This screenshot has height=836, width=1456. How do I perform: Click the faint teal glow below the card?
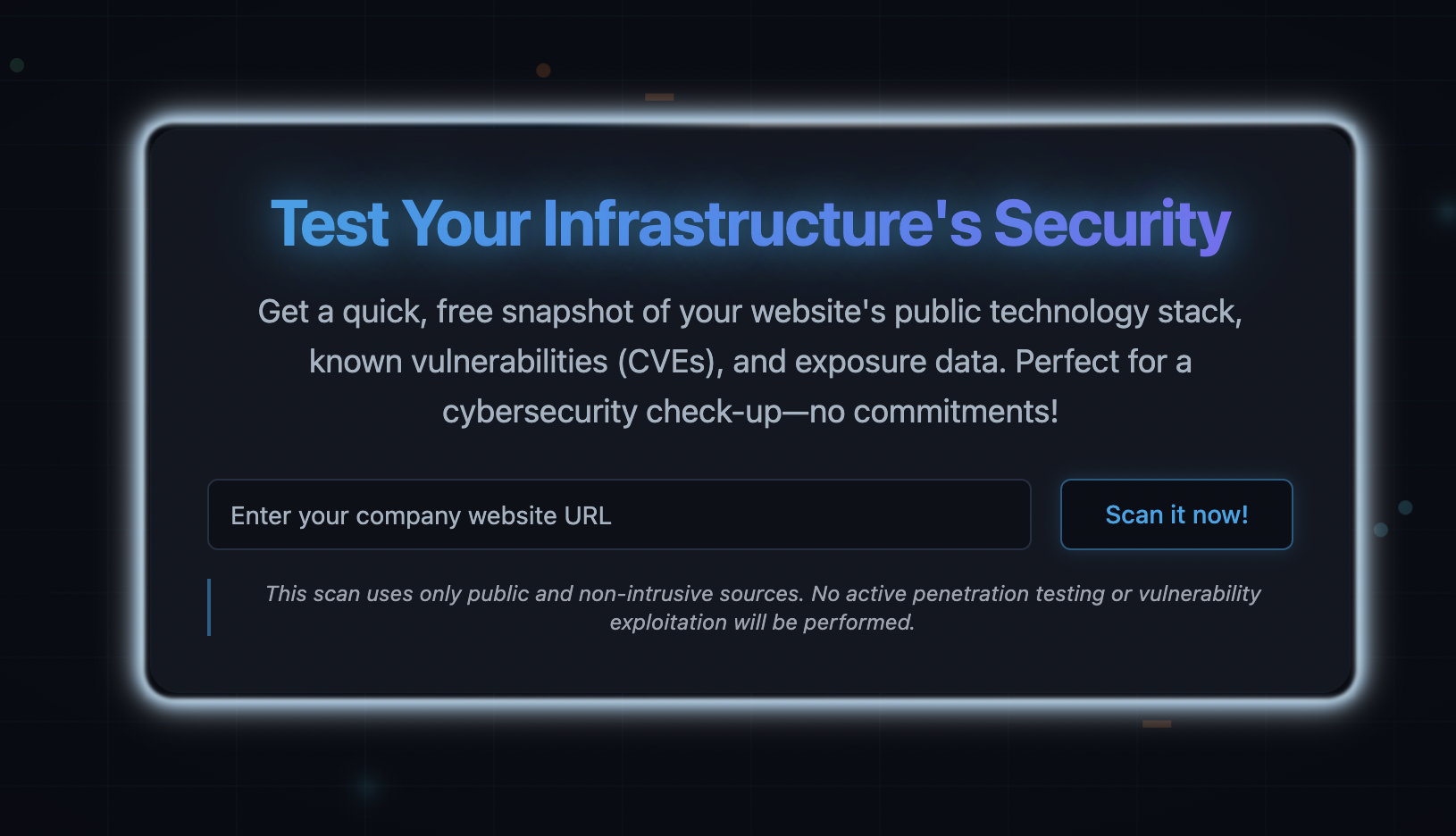coord(365,788)
